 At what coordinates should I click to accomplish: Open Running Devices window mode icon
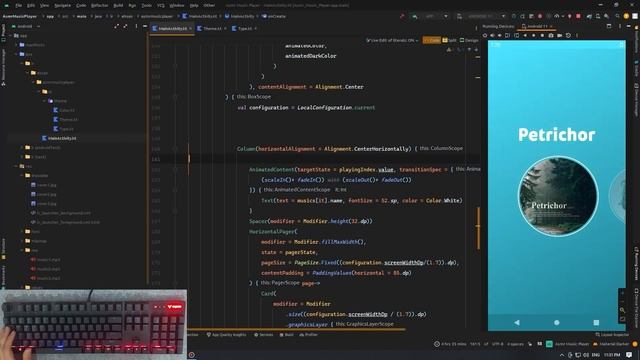(x=609, y=26)
